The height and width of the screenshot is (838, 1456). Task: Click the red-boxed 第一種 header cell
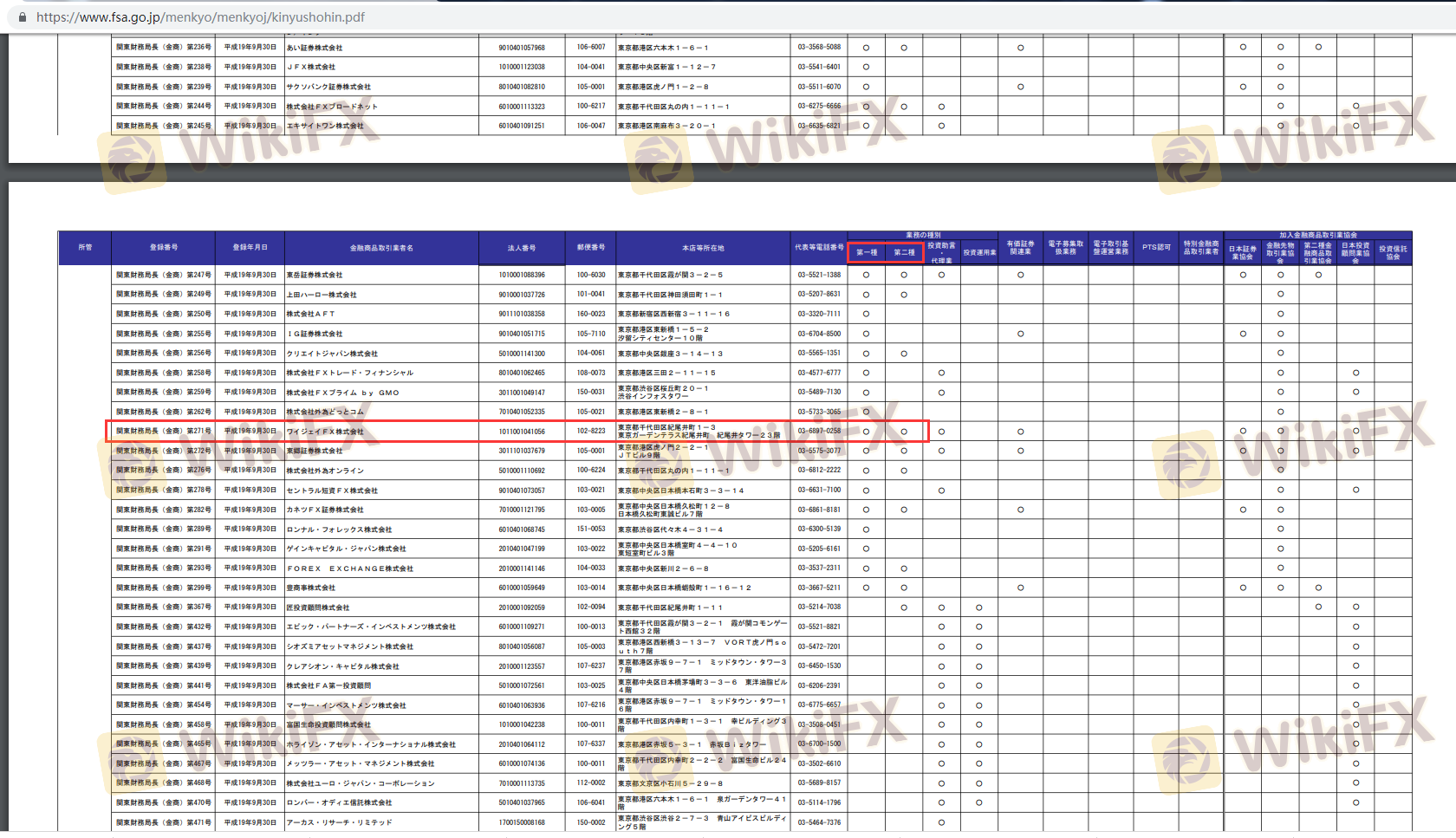(x=867, y=252)
